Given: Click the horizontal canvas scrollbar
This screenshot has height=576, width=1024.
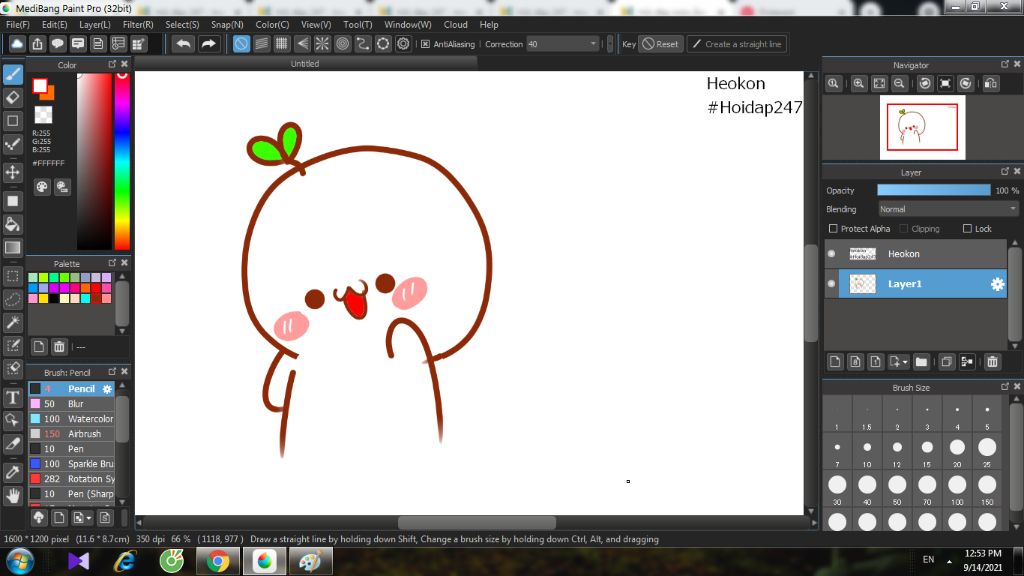Looking at the screenshot, I should [x=477, y=522].
